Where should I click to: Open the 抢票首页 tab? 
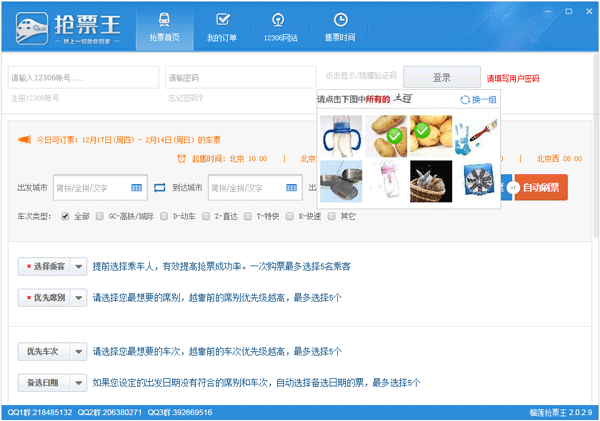coord(165,28)
